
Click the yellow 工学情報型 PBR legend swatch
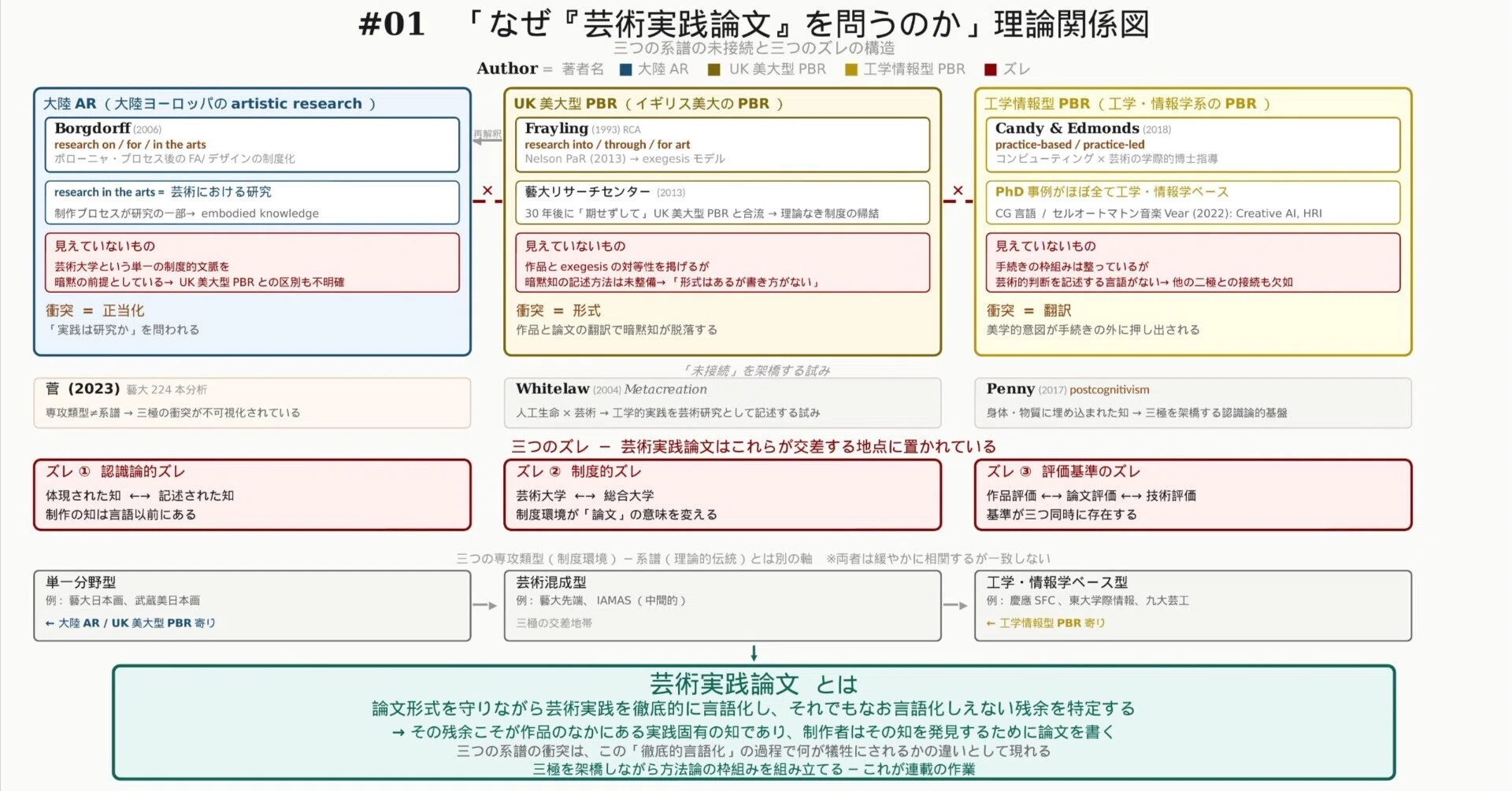pyautogui.click(x=850, y=69)
